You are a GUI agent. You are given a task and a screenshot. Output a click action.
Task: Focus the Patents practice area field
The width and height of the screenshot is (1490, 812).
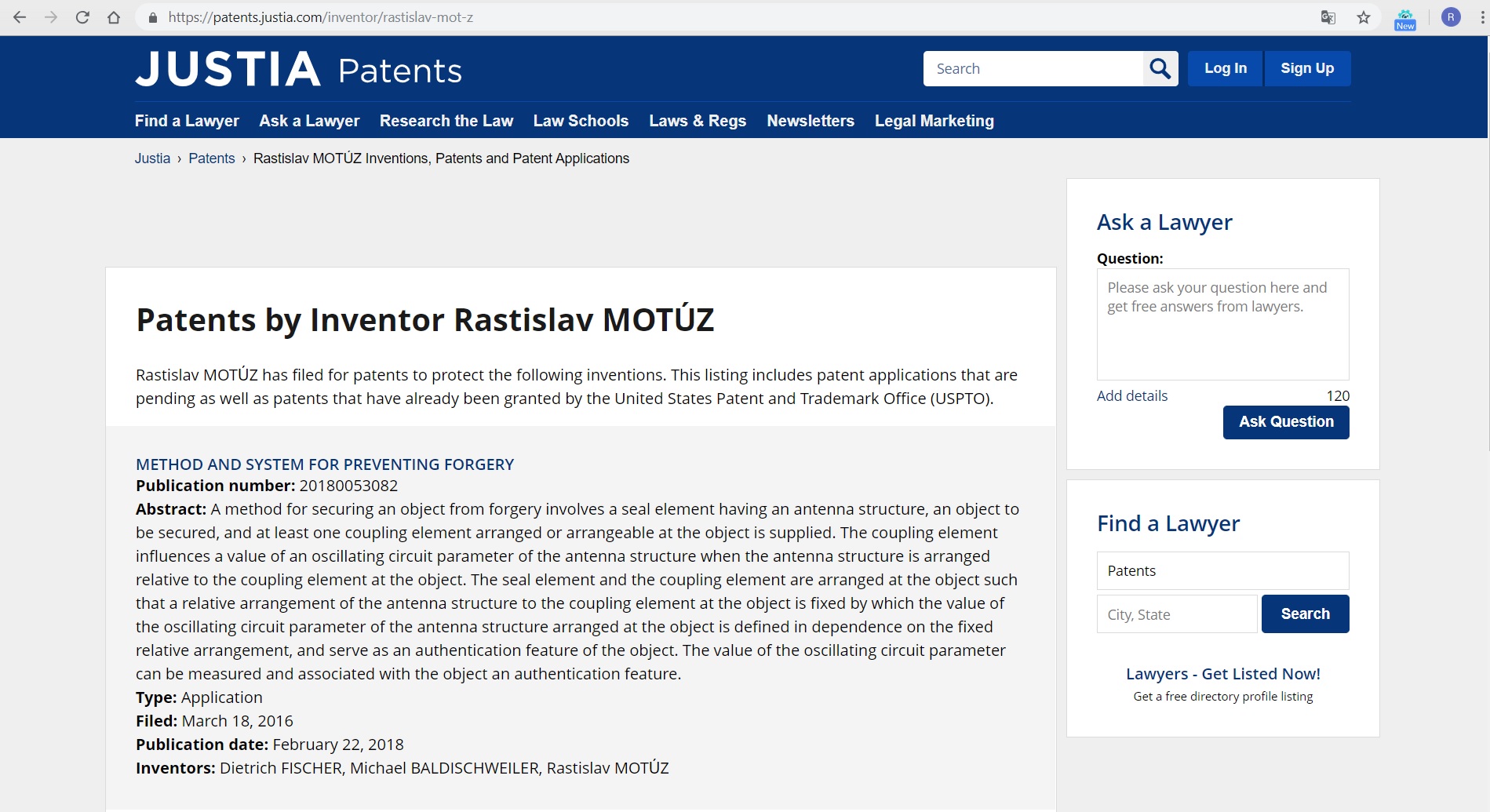point(1222,571)
